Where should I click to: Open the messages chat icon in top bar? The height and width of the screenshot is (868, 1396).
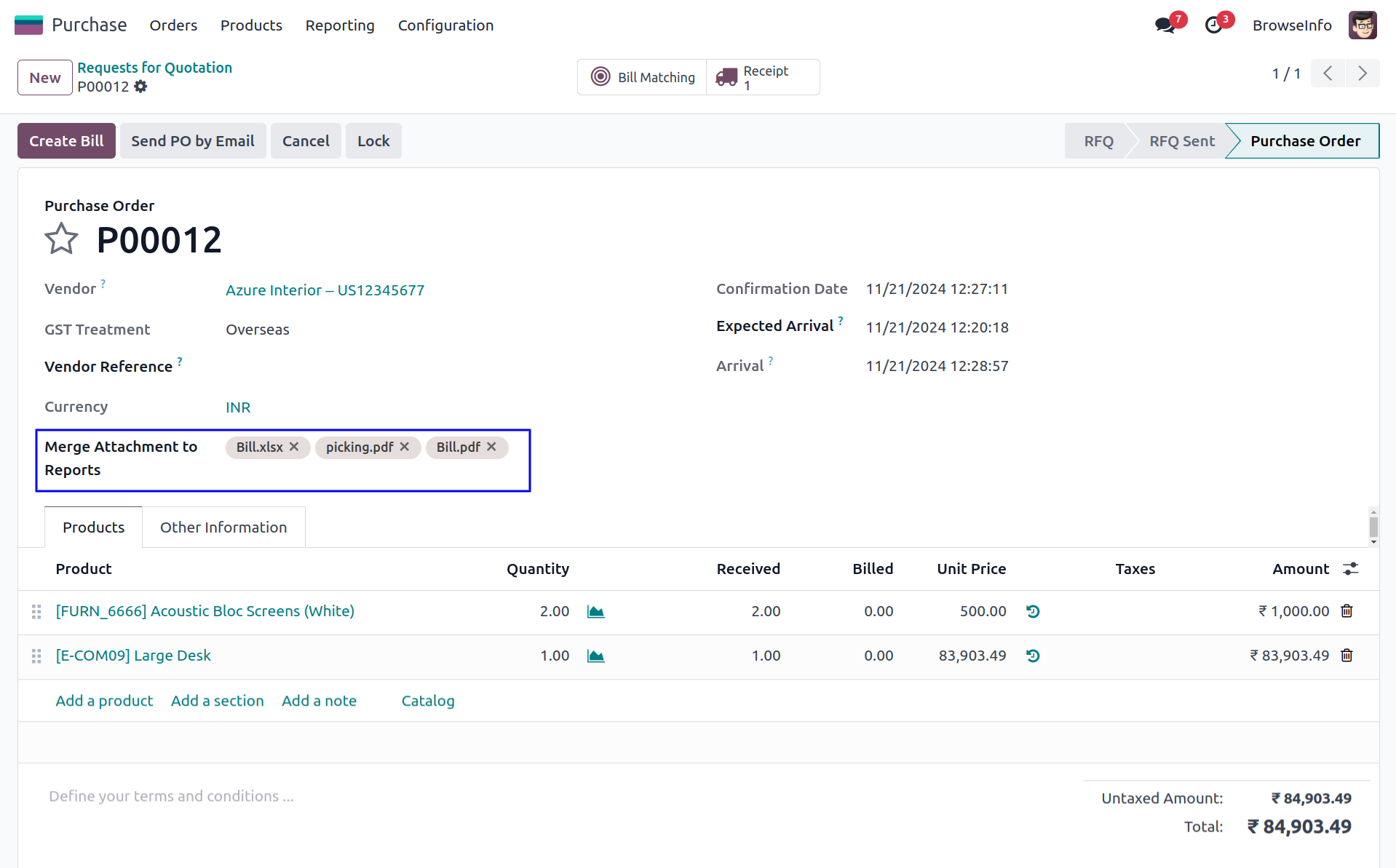click(1165, 25)
